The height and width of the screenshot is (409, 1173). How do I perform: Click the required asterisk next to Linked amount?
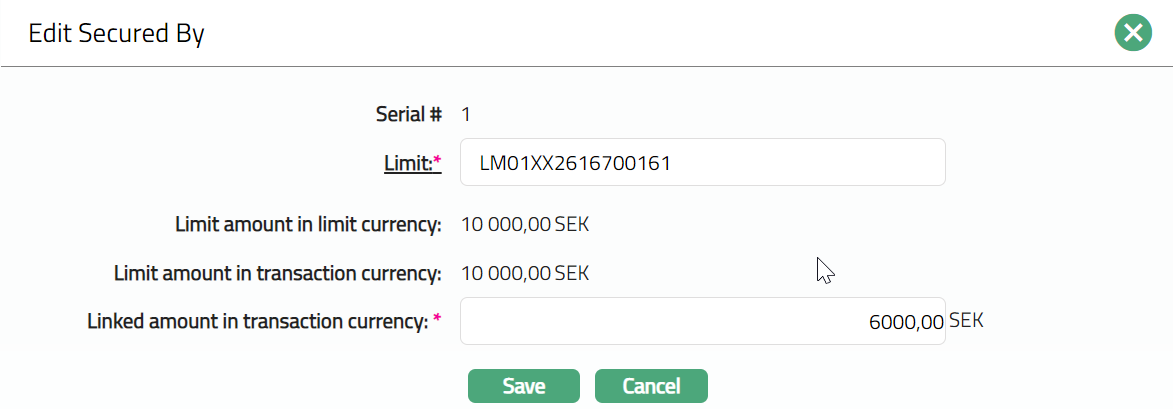tap(437, 320)
